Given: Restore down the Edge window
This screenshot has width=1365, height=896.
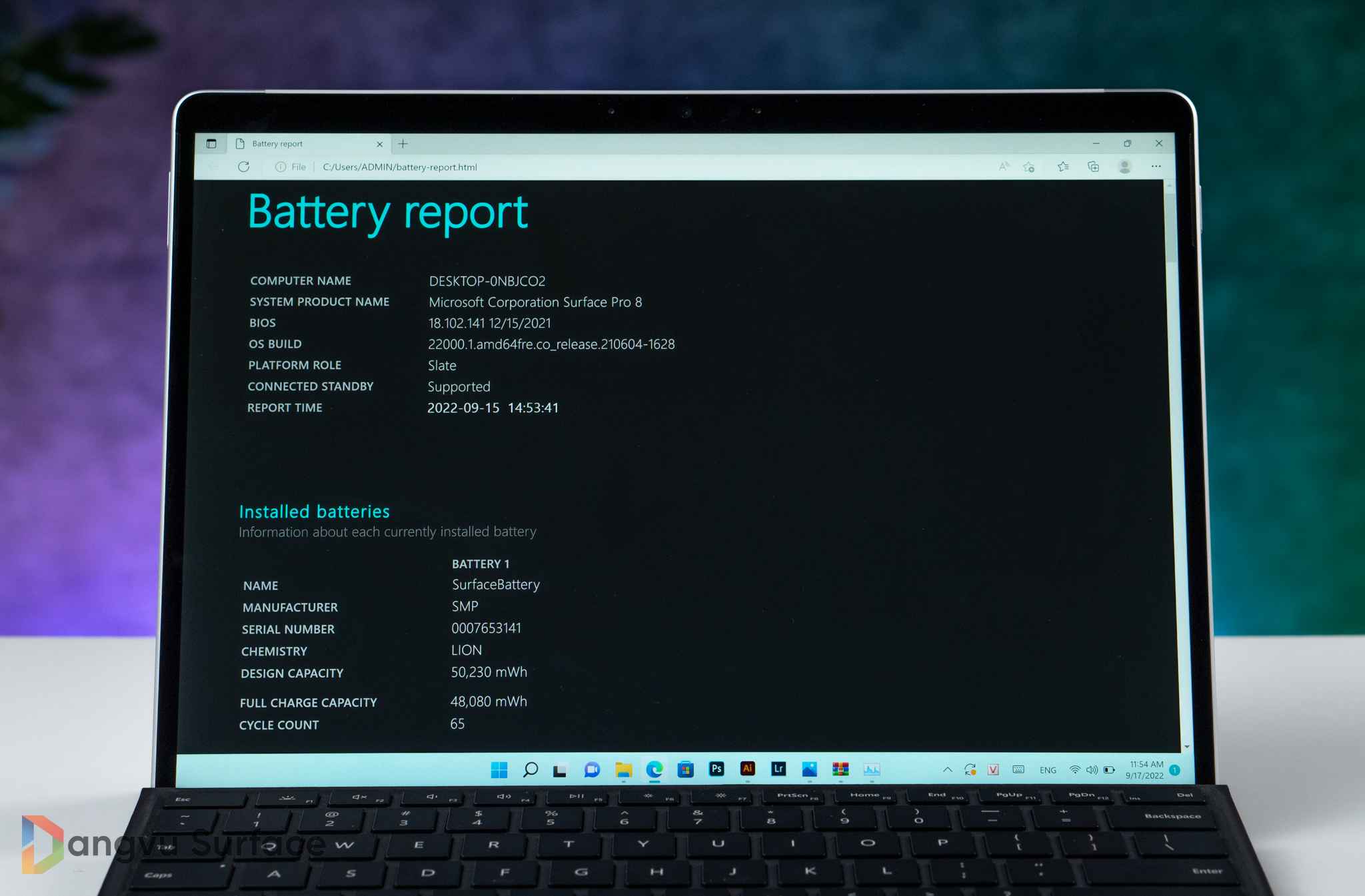Looking at the screenshot, I should click(x=1128, y=143).
